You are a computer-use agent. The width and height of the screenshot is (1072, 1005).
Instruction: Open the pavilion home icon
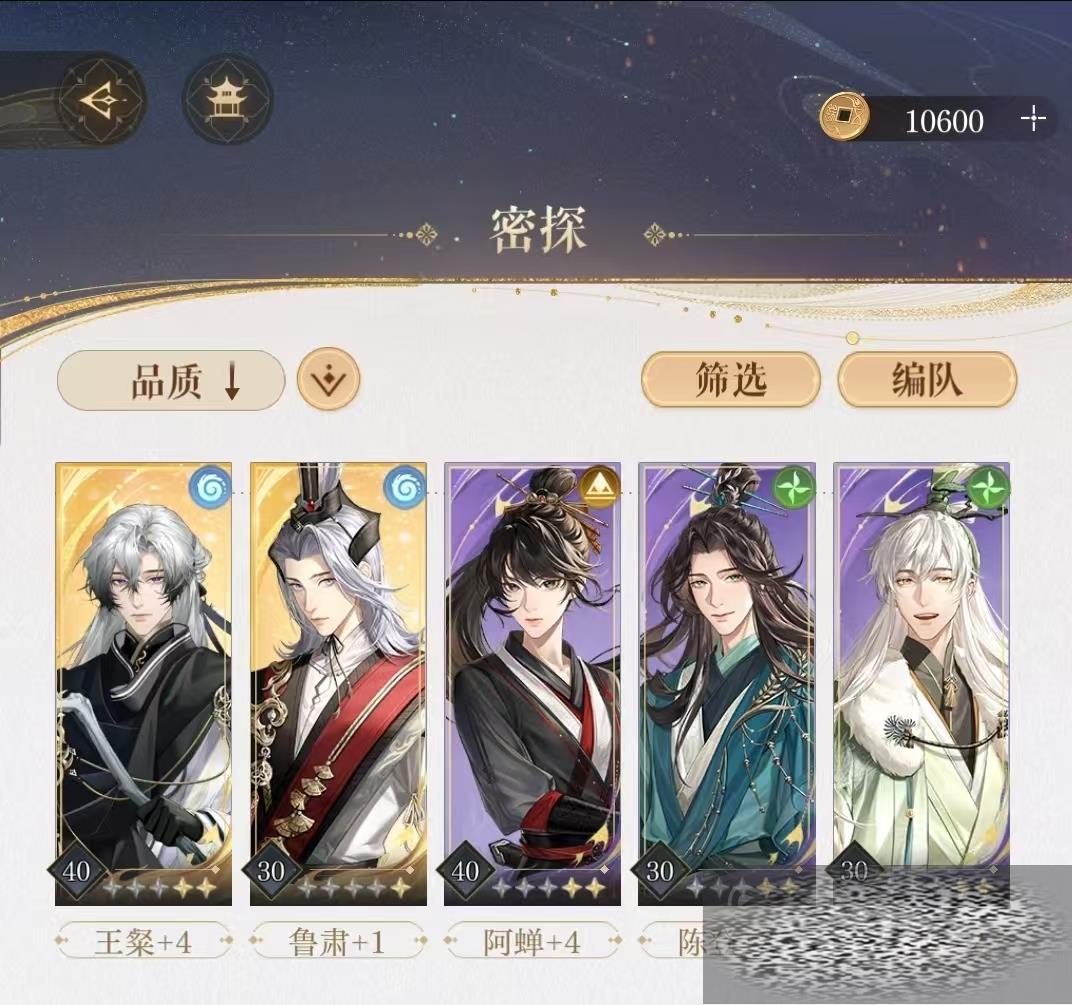click(x=227, y=101)
